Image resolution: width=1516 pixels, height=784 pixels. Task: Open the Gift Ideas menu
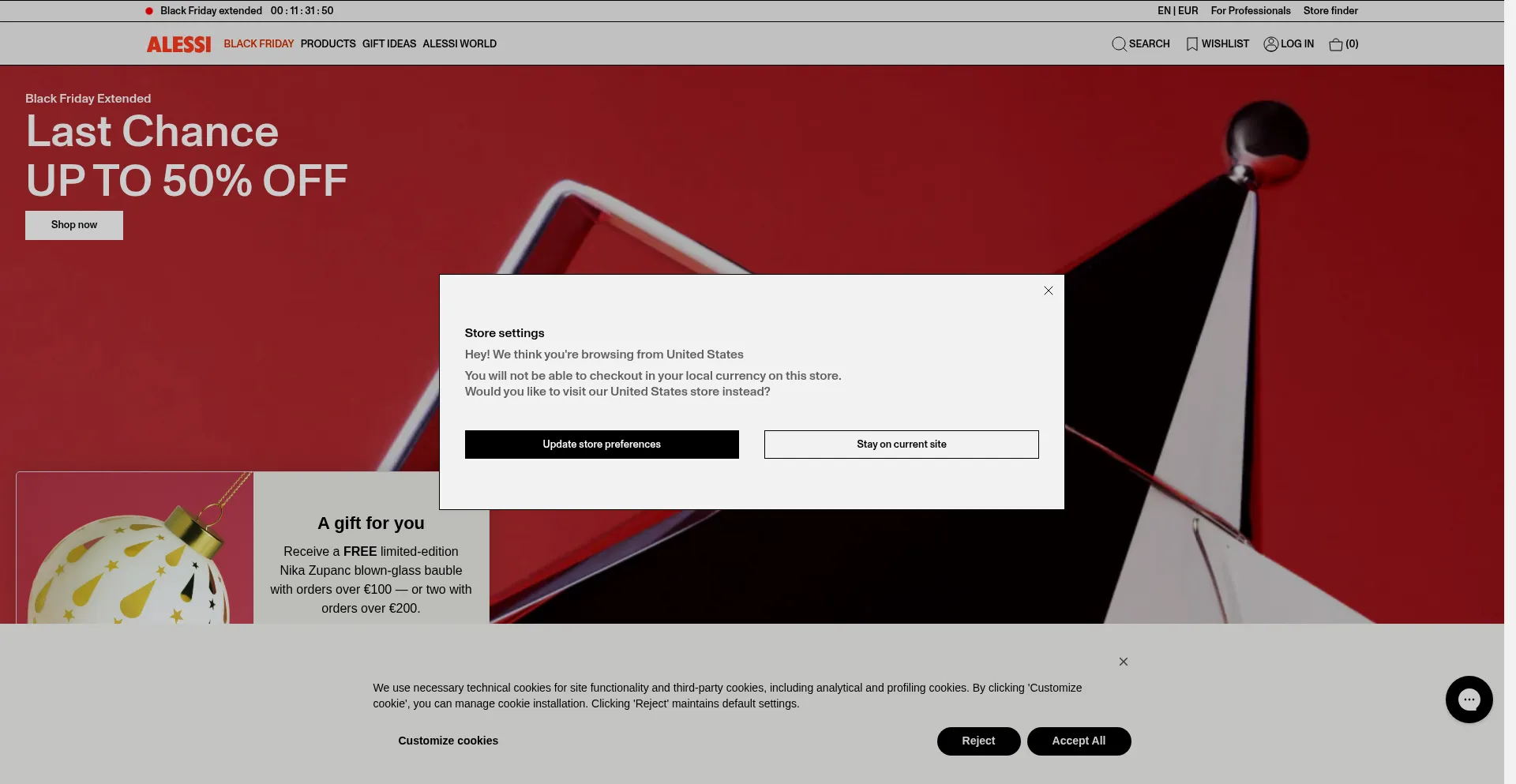pyautogui.click(x=389, y=44)
